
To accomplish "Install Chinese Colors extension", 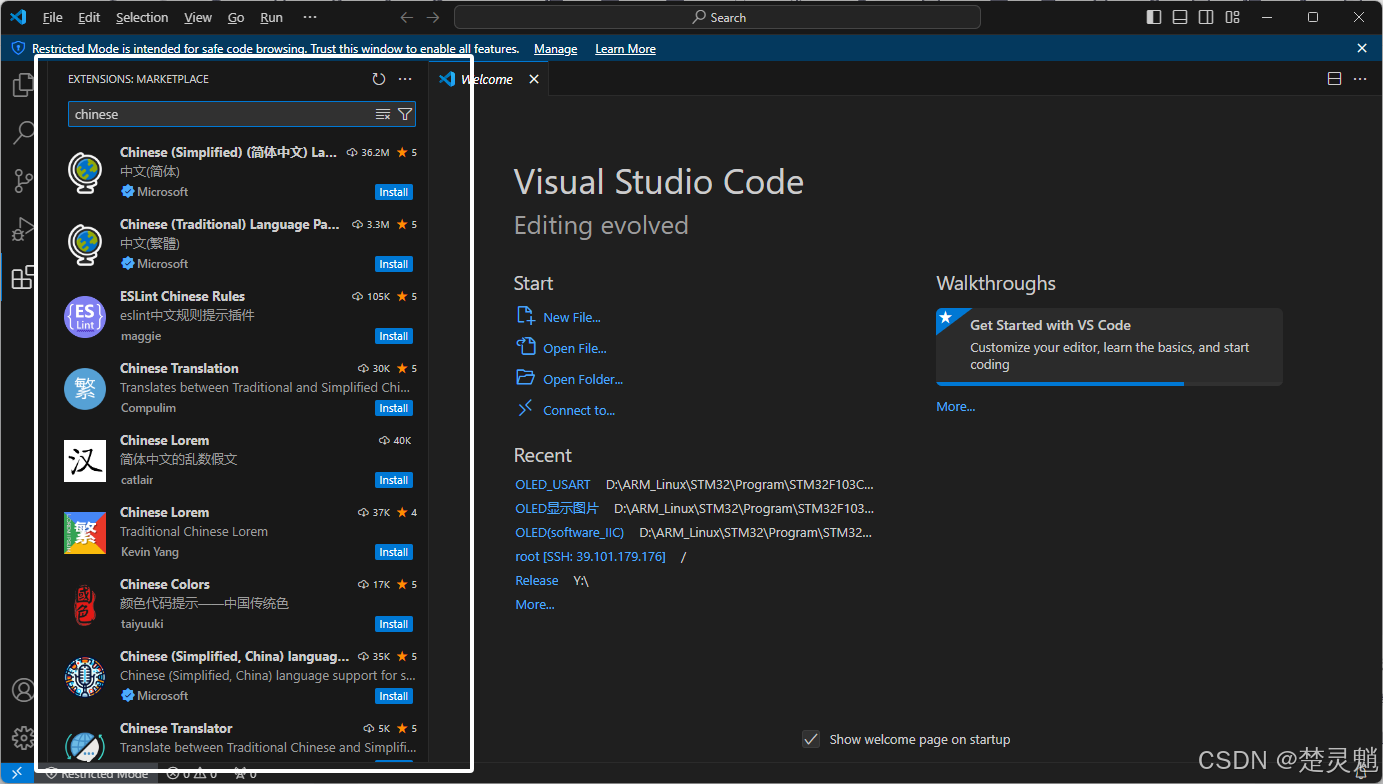I will point(394,624).
